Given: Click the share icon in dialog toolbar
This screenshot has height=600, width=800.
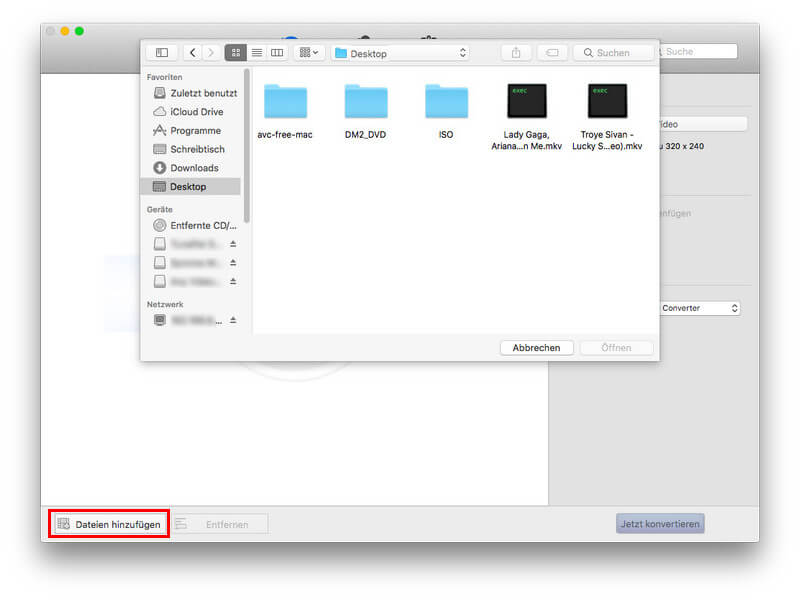Looking at the screenshot, I should click(516, 53).
